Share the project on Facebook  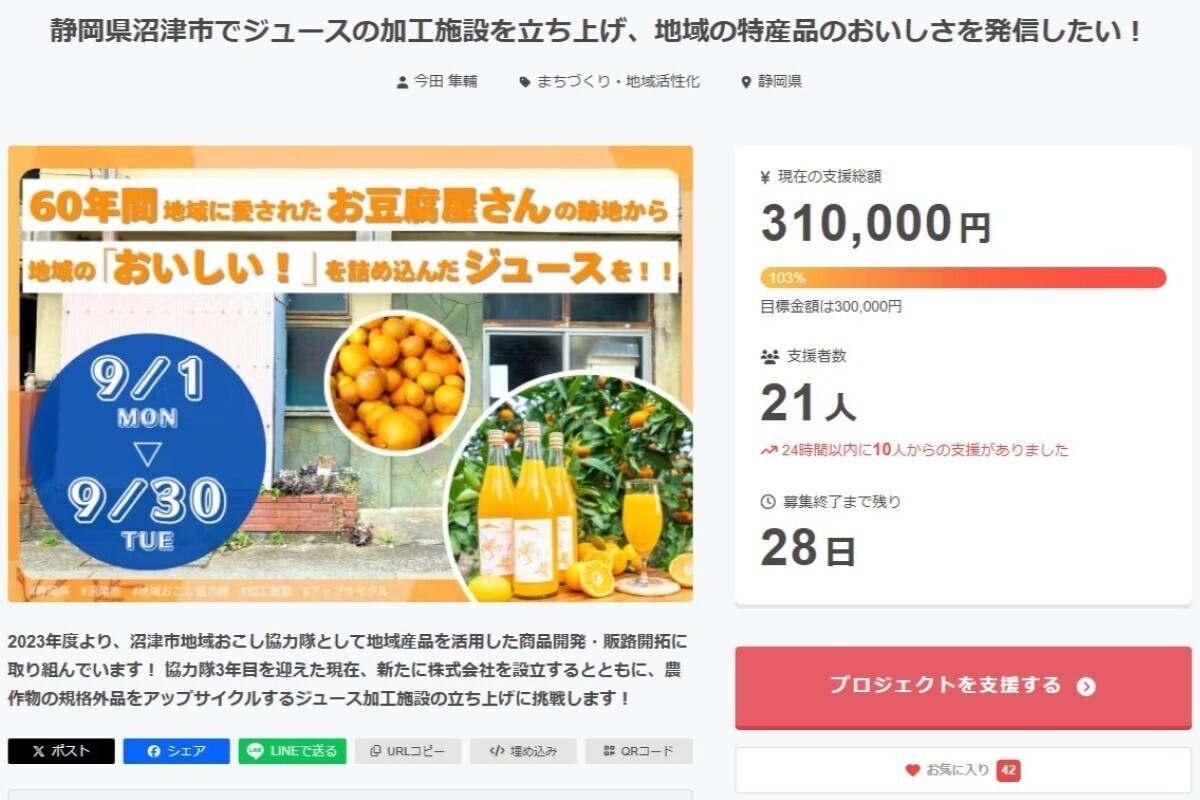point(176,751)
